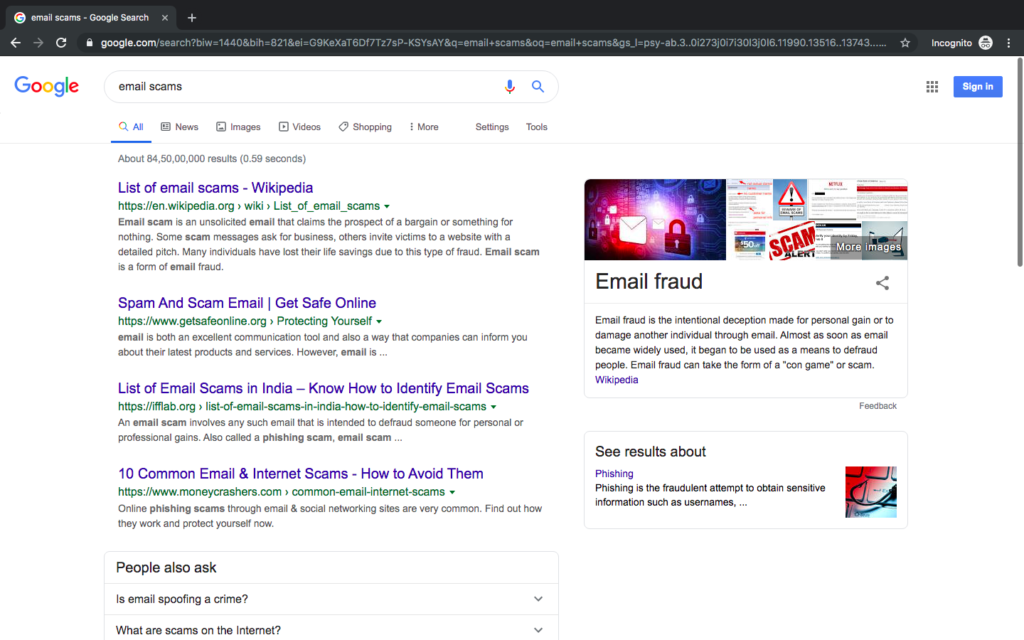This screenshot has width=1024, height=640.
Task: Open 'List of Email Scams in India' result
Action: click(323, 389)
